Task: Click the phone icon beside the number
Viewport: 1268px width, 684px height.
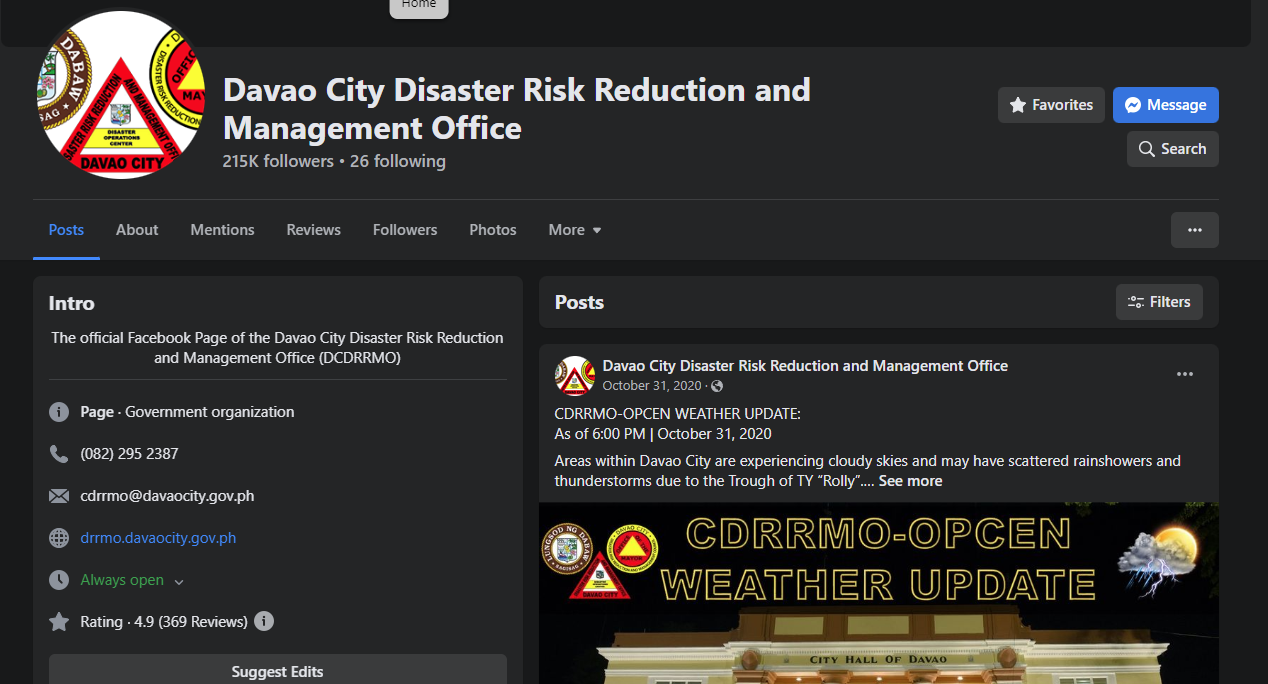Action: point(59,454)
